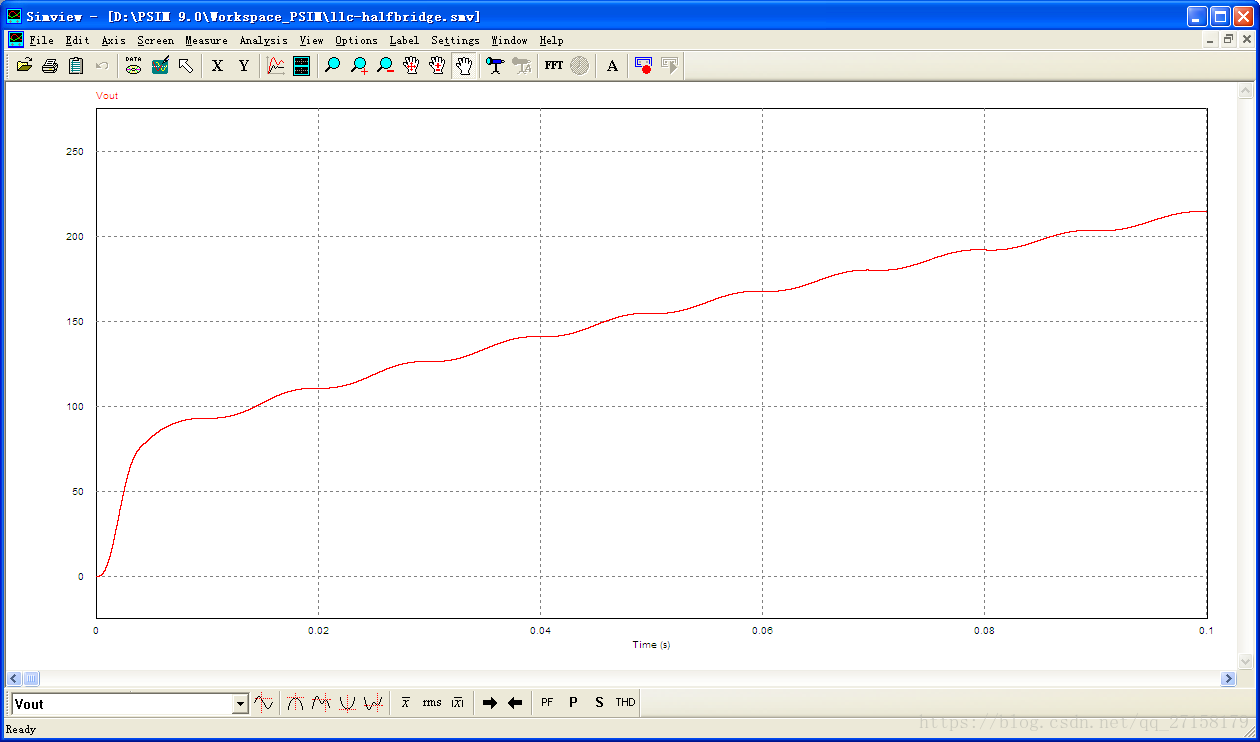
Task: Click the horizontal scrollbar right arrow
Action: pyautogui.click(x=1228, y=679)
